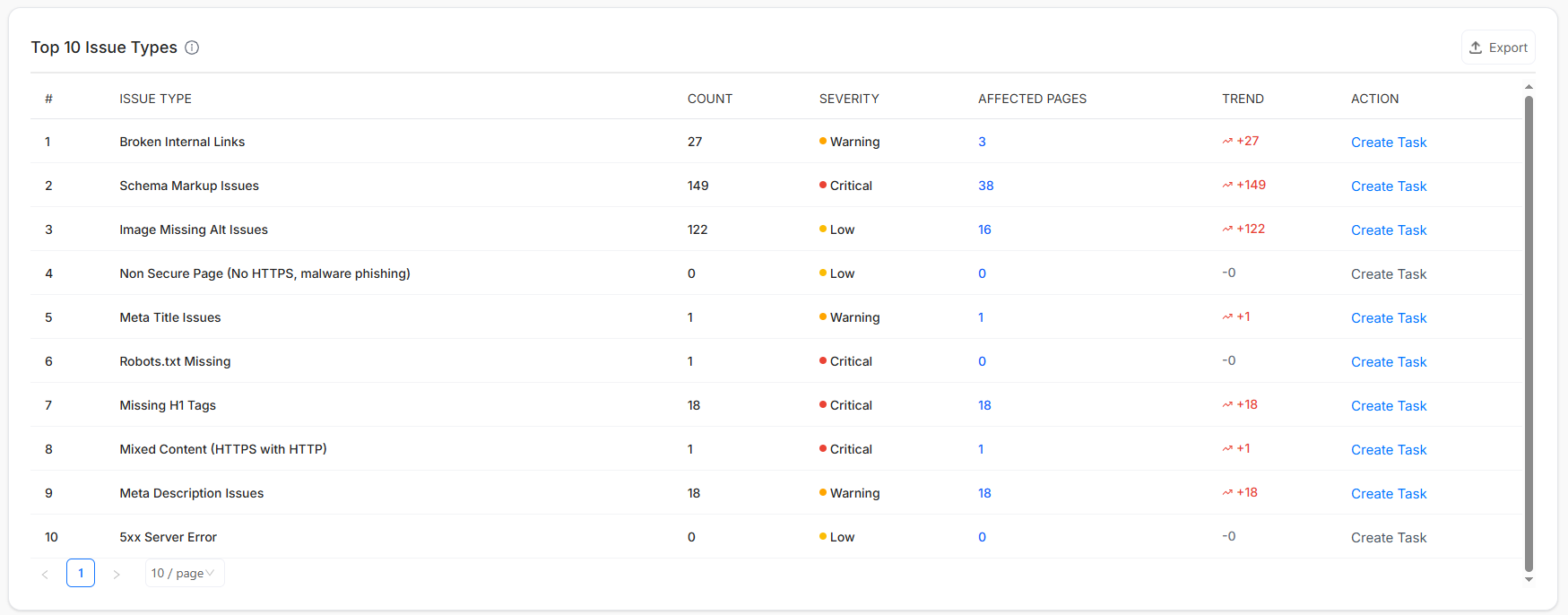Select page 1 in pagination
This screenshot has height=615, width=1568.
pyautogui.click(x=81, y=573)
